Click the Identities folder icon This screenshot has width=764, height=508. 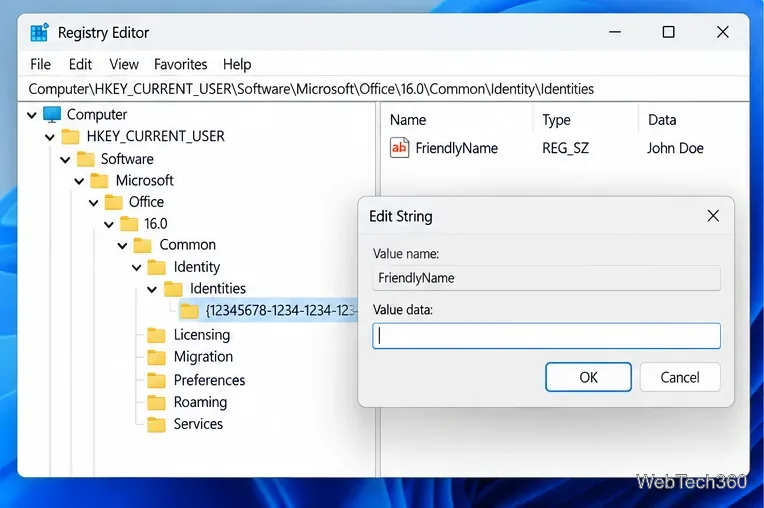coord(173,289)
